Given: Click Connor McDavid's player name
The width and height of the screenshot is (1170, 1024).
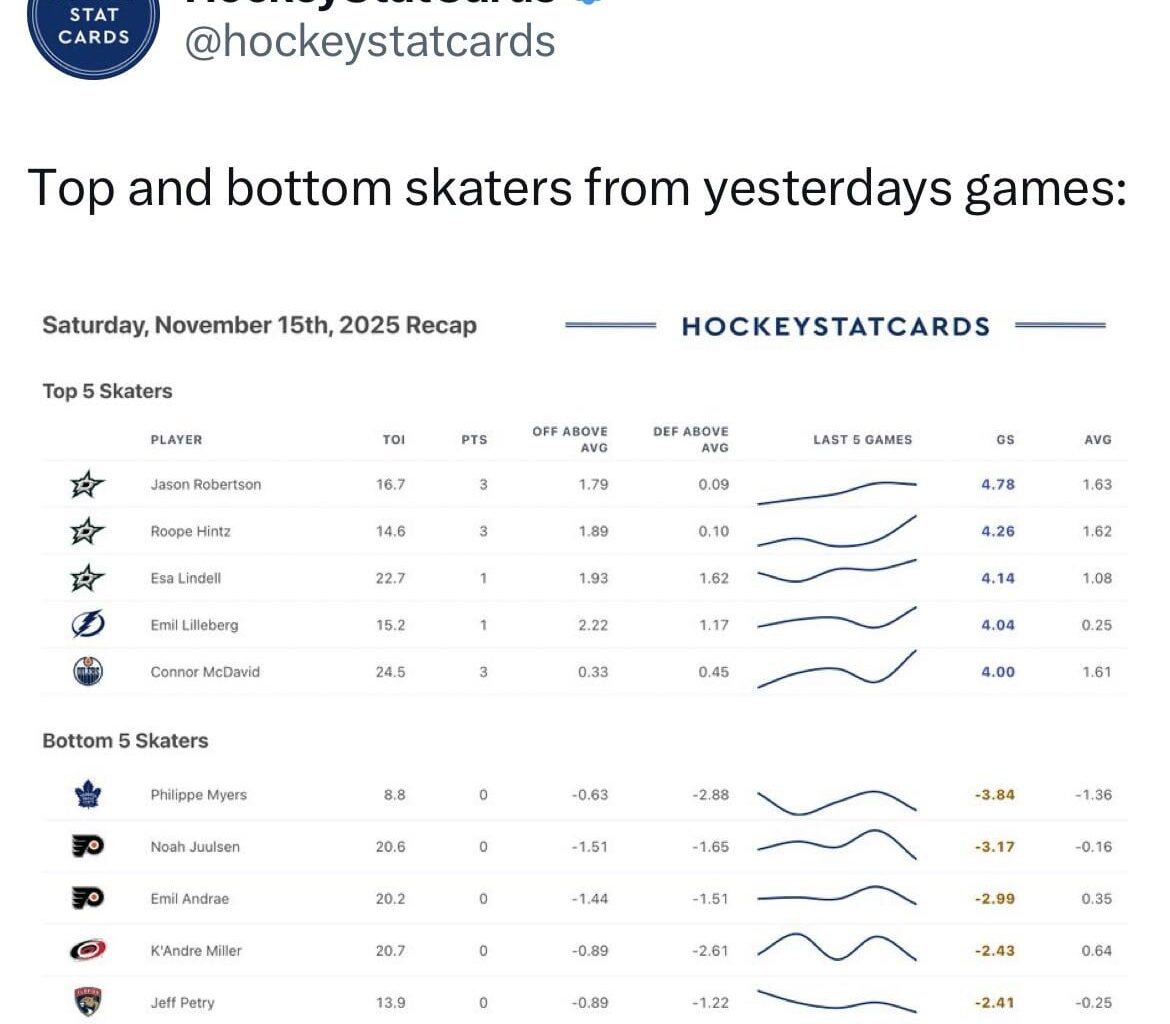Looking at the screenshot, I should coord(205,672).
